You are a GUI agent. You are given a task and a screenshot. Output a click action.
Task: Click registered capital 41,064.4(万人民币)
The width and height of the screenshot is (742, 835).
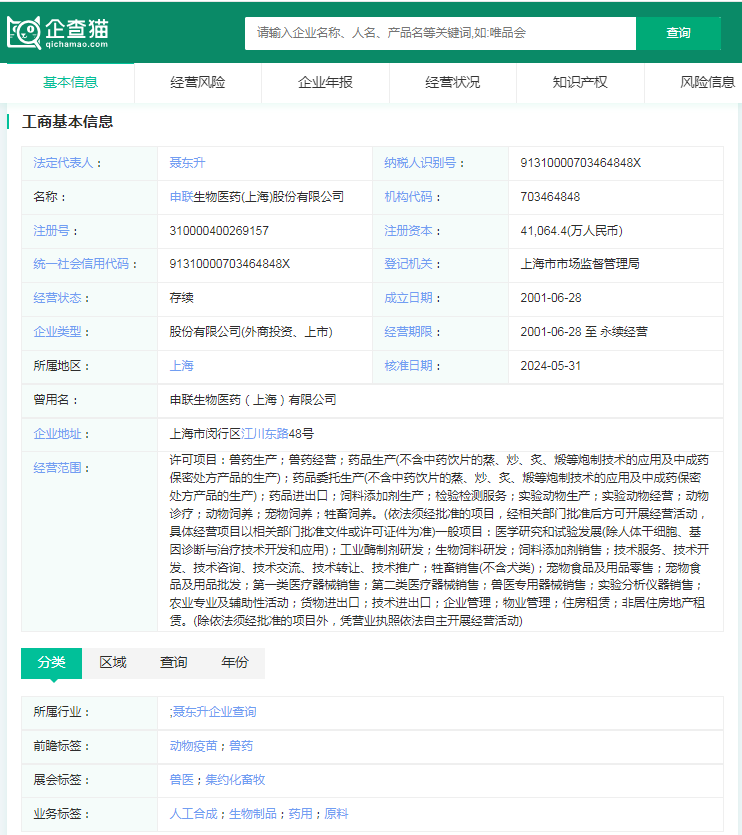[x=572, y=231]
